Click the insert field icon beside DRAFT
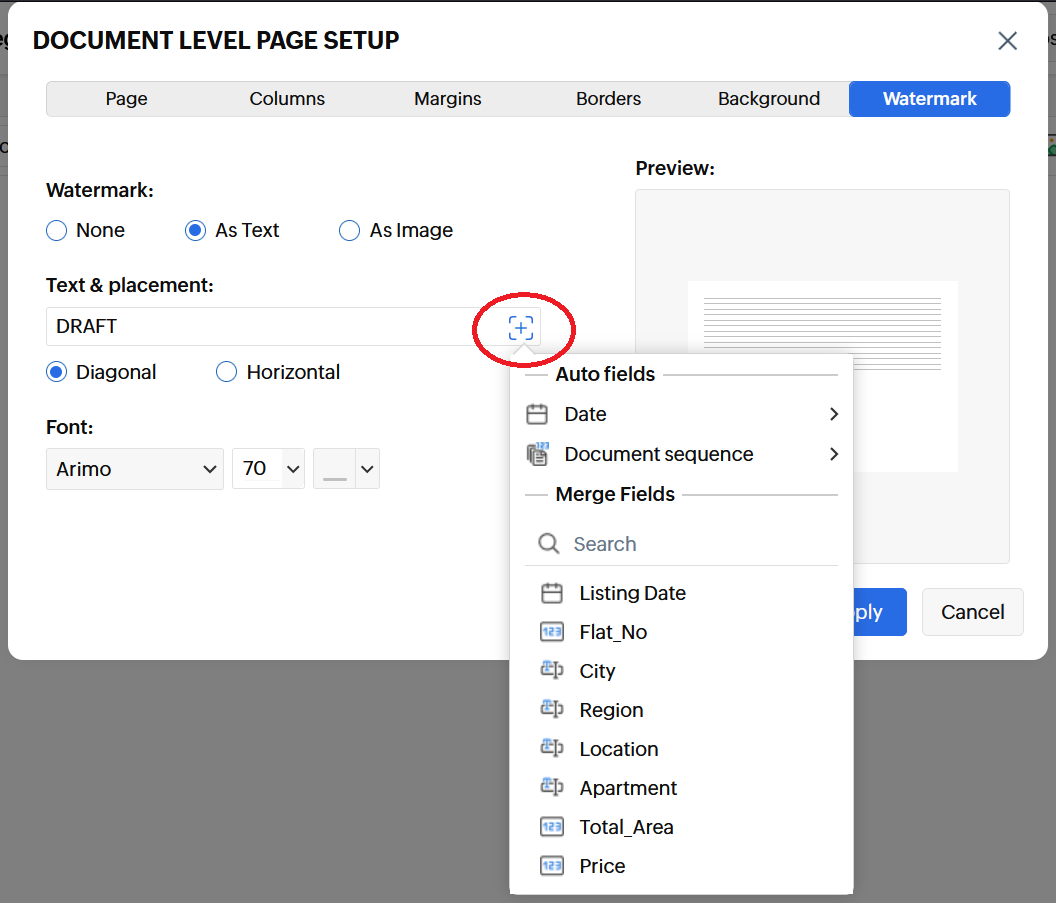The width and height of the screenshot is (1056, 903). (521, 328)
